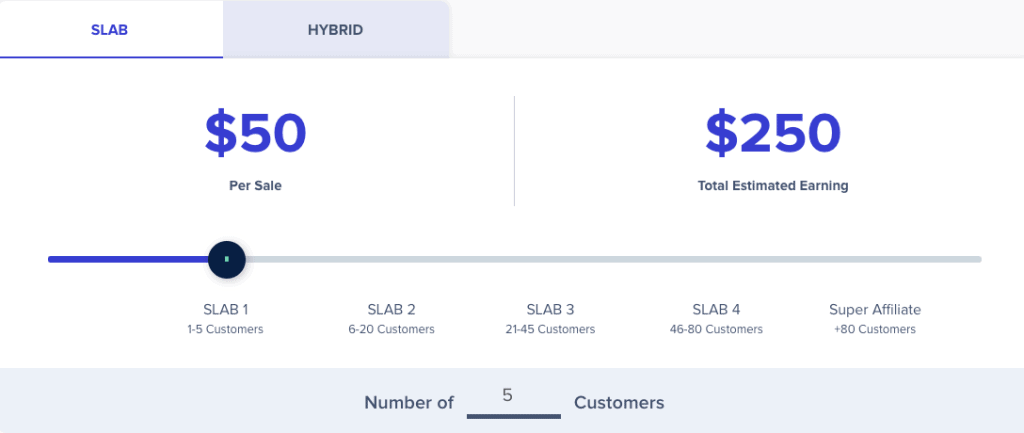This screenshot has width=1024, height=433.
Task: Click the 'Number of' label
Action: [409, 402]
